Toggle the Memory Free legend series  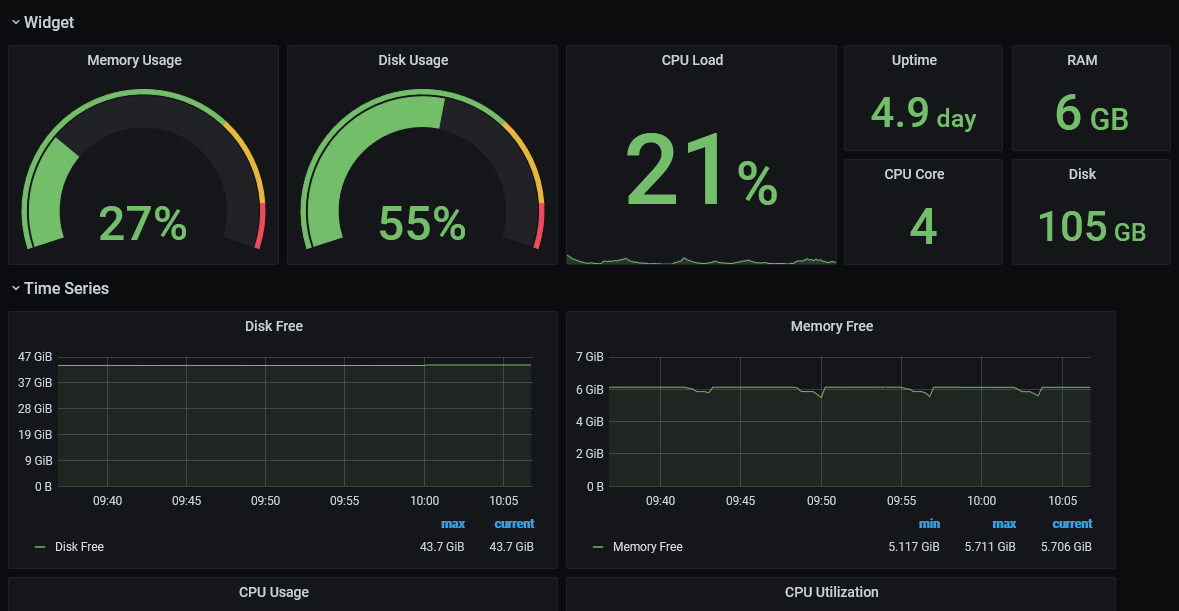point(647,547)
